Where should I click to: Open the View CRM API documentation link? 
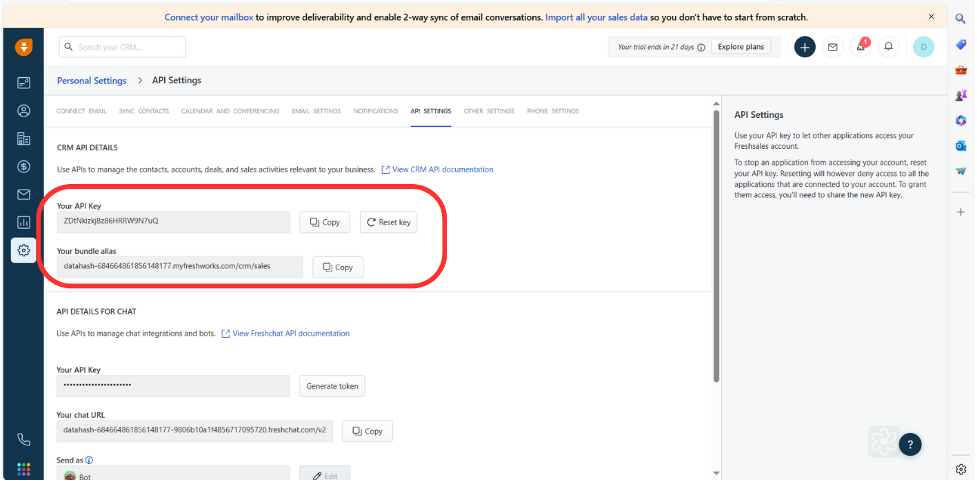click(x=437, y=169)
